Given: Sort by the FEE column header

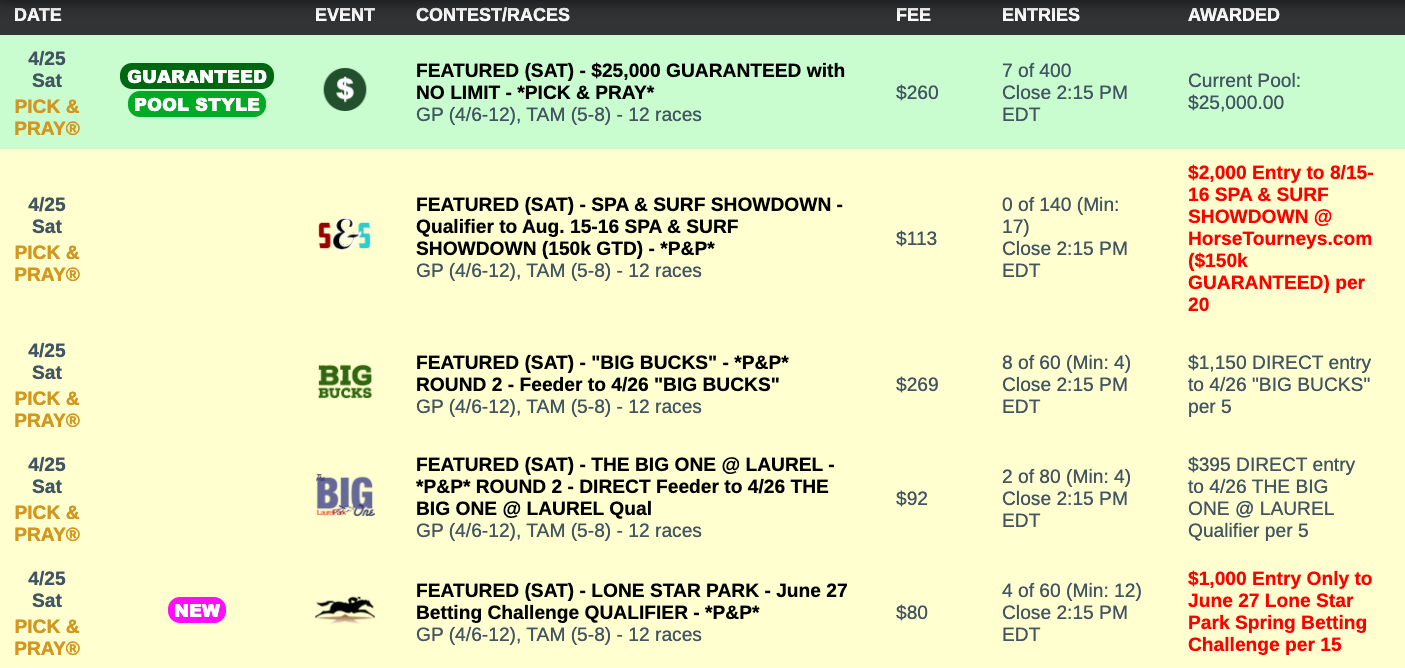Looking at the screenshot, I should (x=913, y=15).
